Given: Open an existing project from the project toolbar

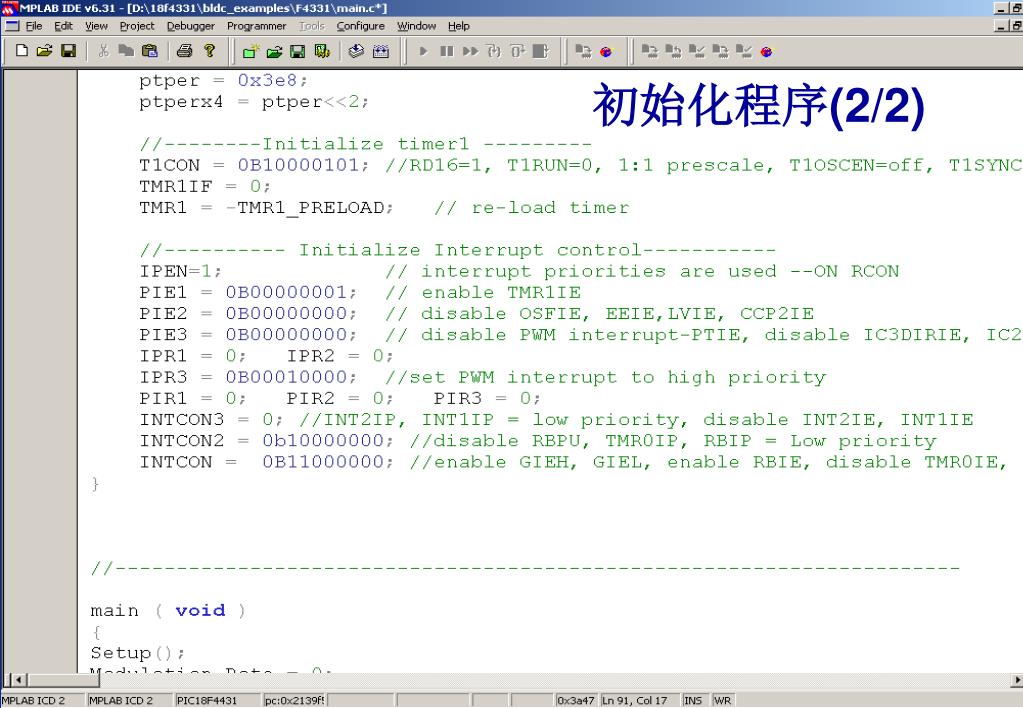Looking at the screenshot, I should (274, 52).
